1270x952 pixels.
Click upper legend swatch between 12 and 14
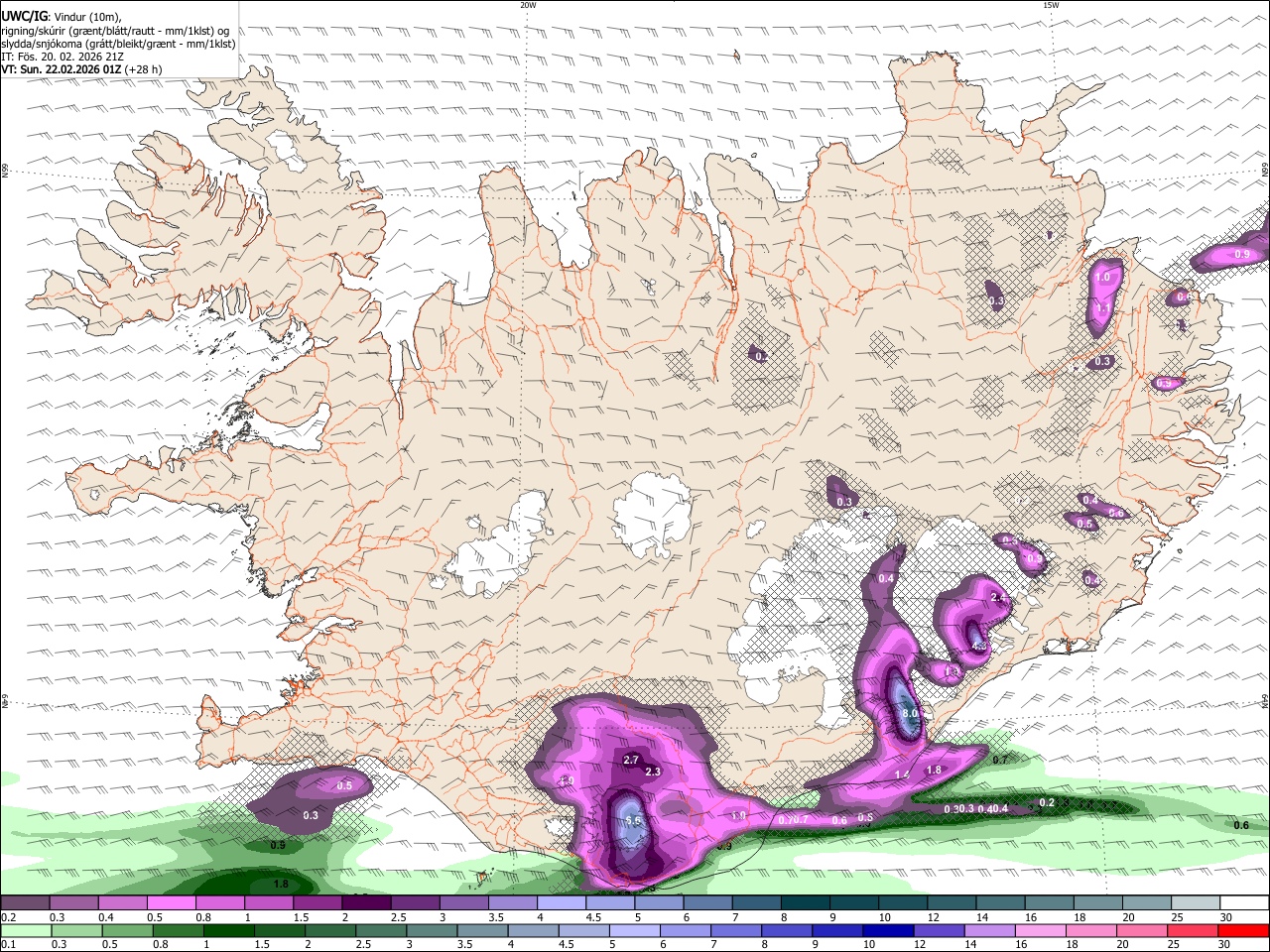tap(952, 903)
